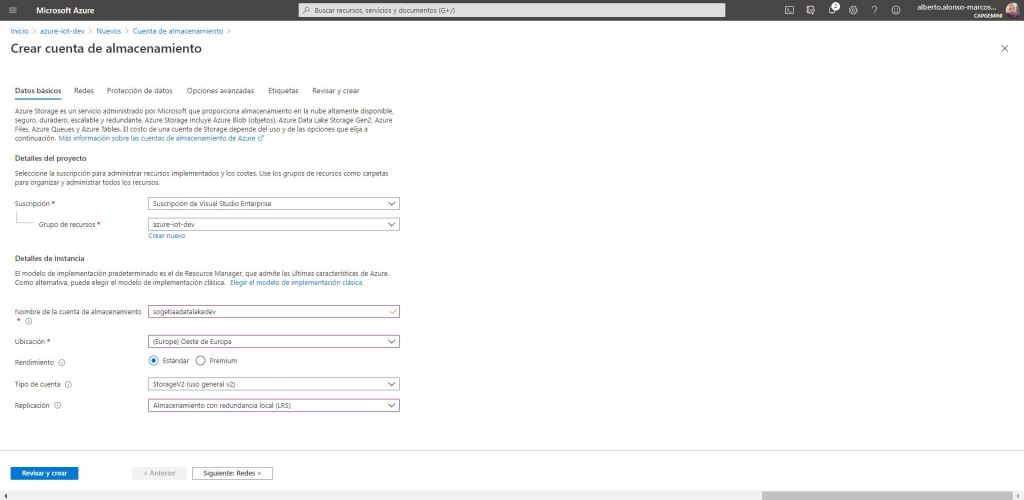The image size is (1024, 500).
Task: Click the Revisar y crear button
Action: coord(44,473)
